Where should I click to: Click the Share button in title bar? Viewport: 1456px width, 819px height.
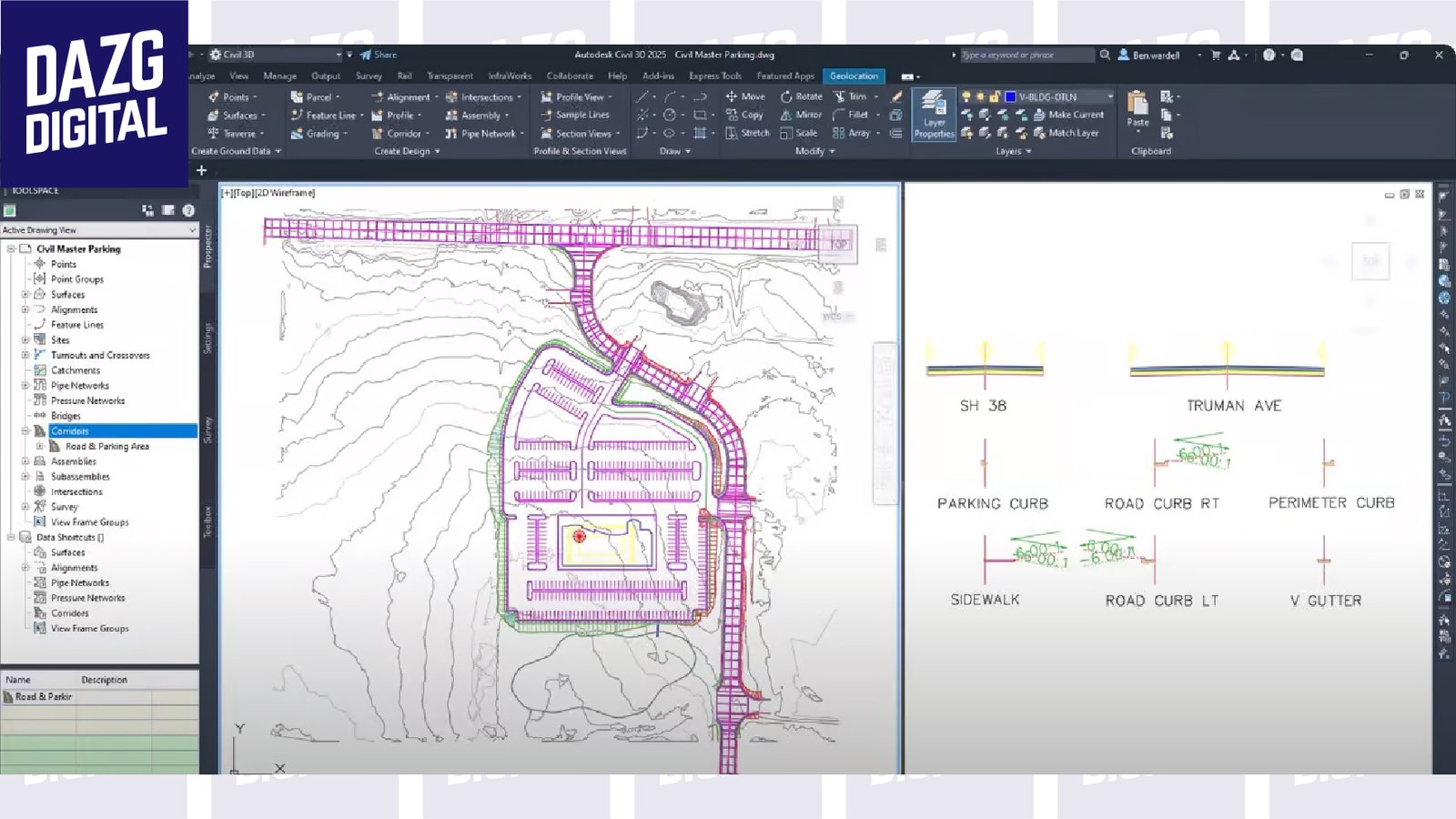(379, 55)
